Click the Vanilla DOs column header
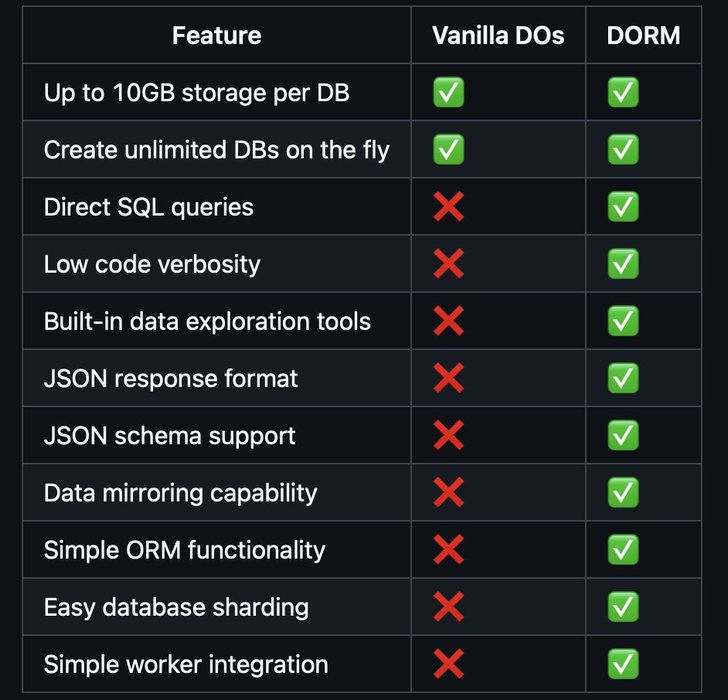The height and width of the screenshot is (700, 728). [498, 36]
